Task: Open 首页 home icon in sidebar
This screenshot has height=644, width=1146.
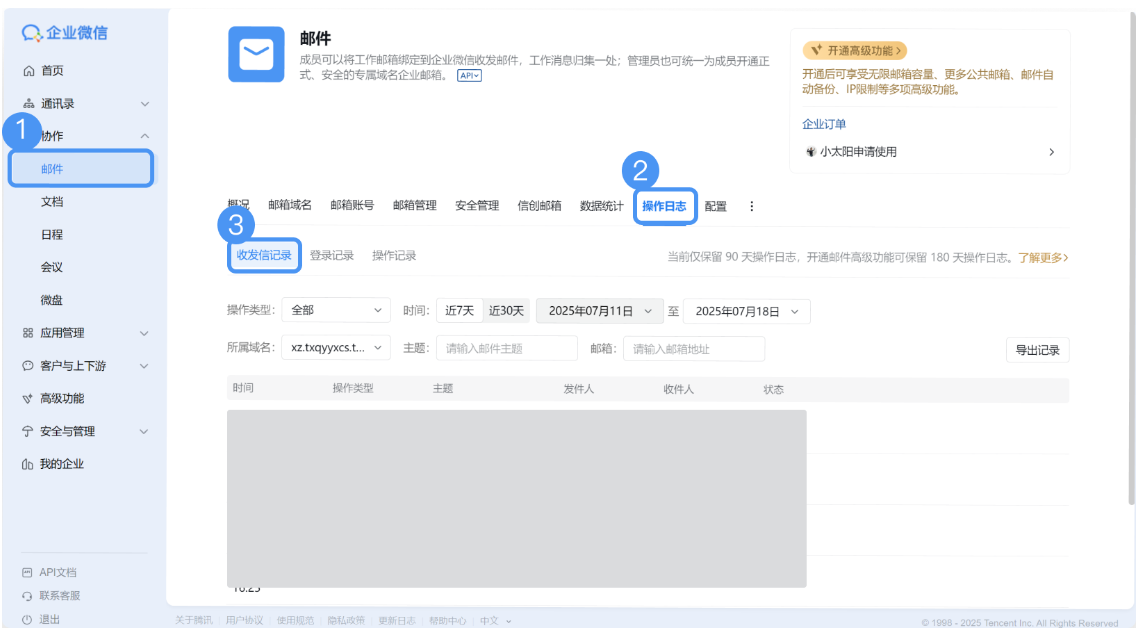Action: tap(29, 71)
